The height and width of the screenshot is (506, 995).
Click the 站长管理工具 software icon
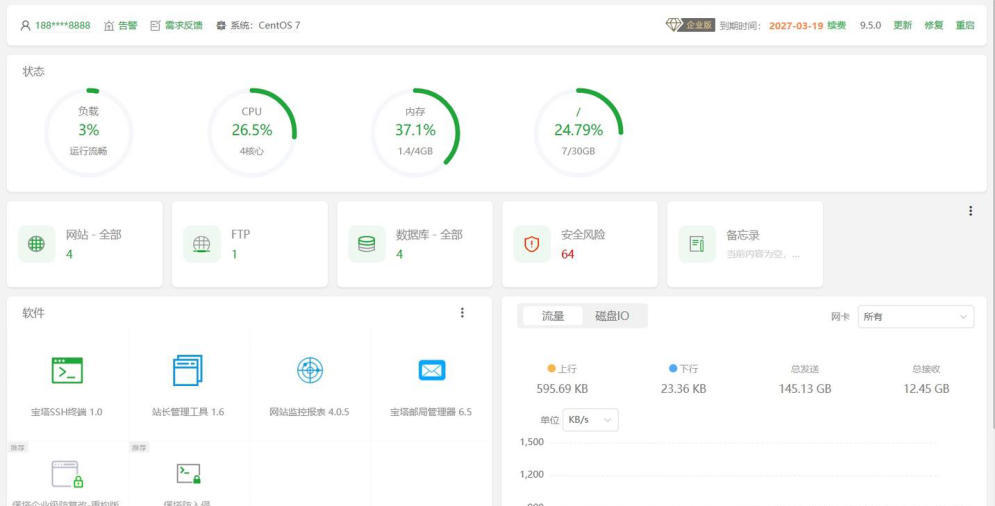click(188, 371)
